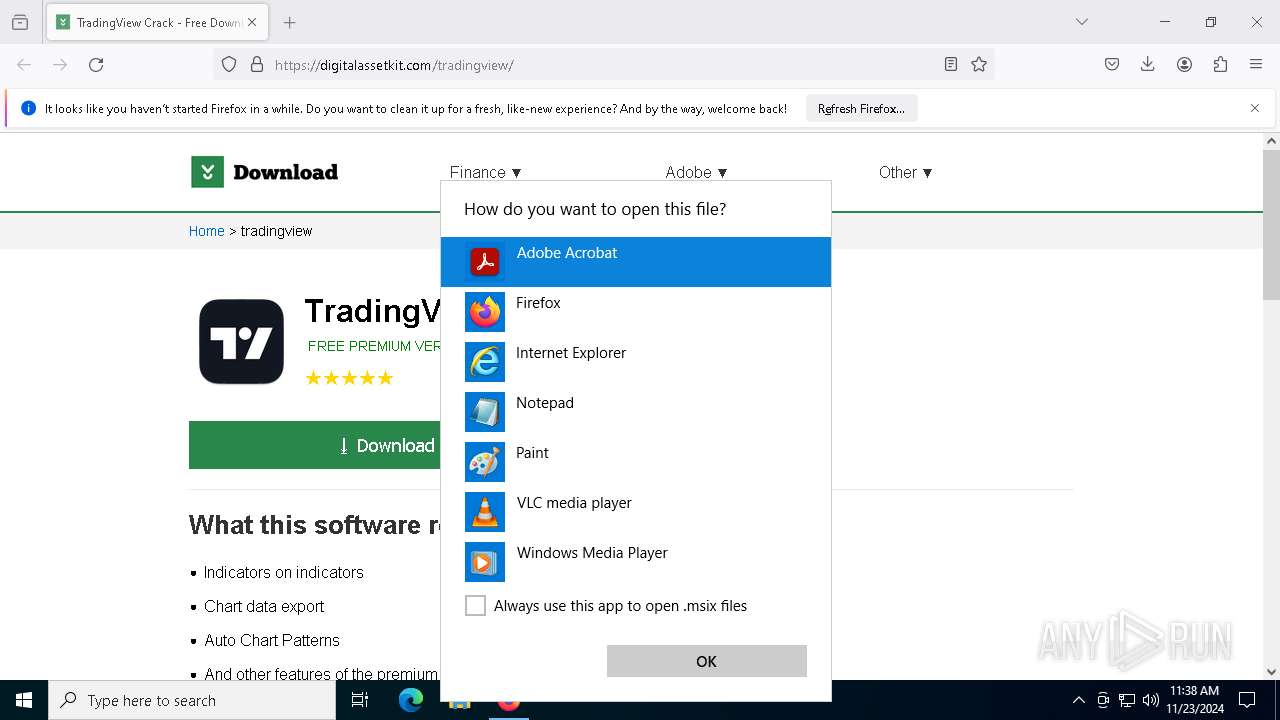The height and width of the screenshot is (720, 1280).
Task: Open the Firefox hamburger menu
Action: [1256, 65]
